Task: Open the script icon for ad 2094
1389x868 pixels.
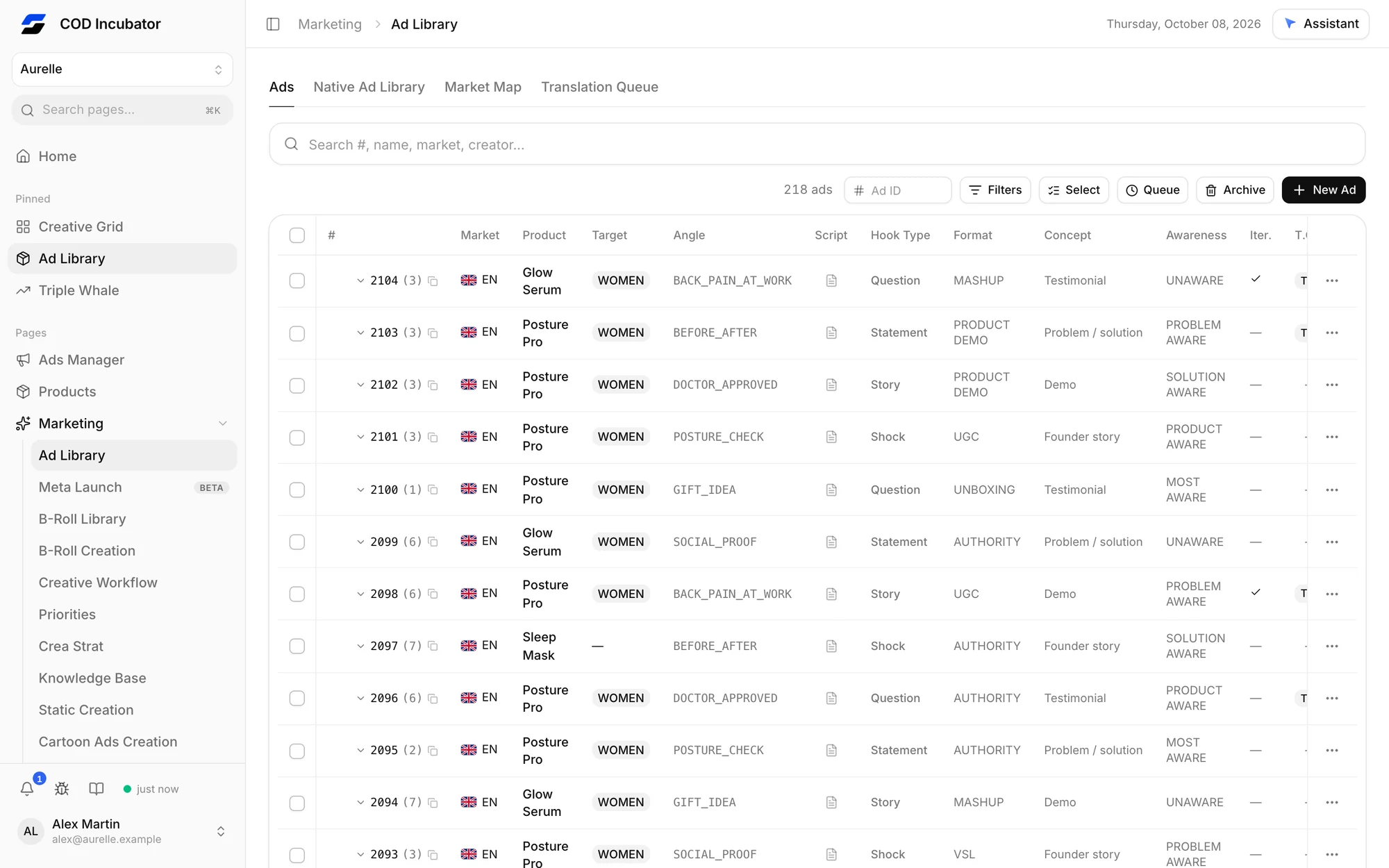Action: point(831,802)
